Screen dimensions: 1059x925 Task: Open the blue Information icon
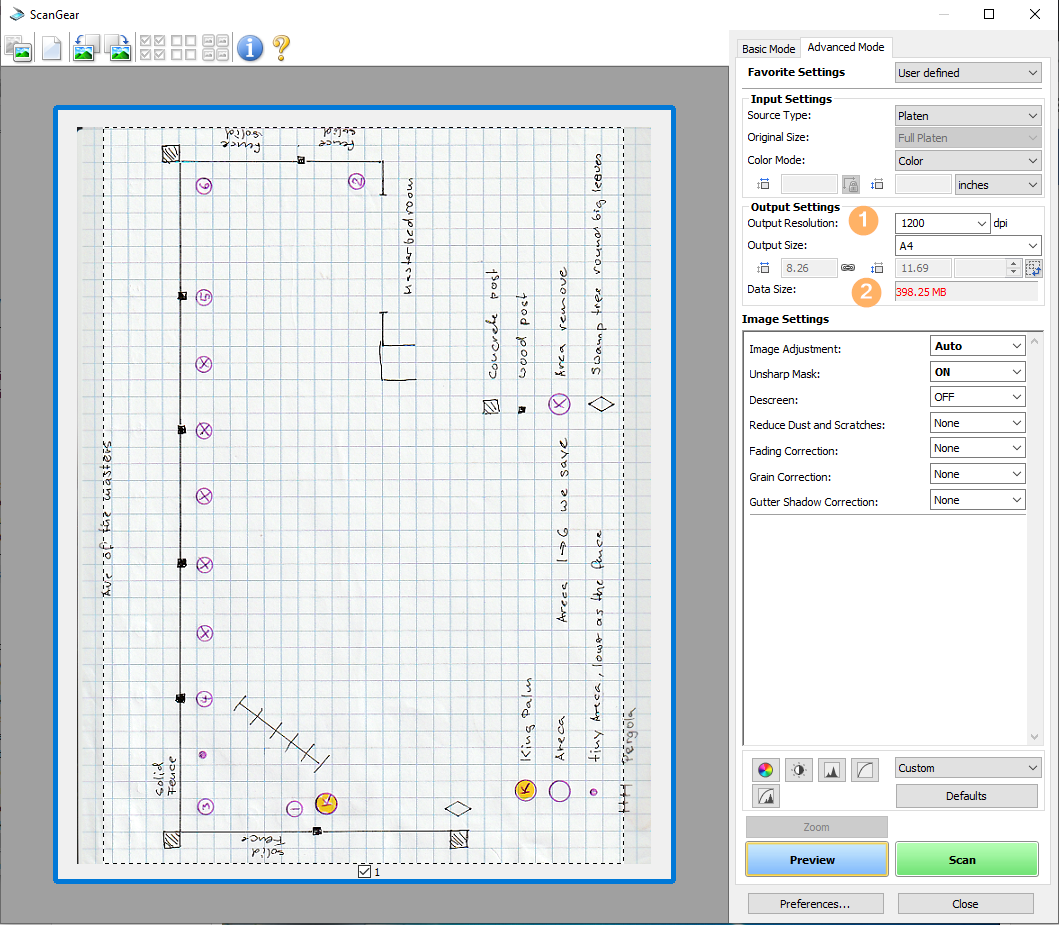(x=250, y=48)
